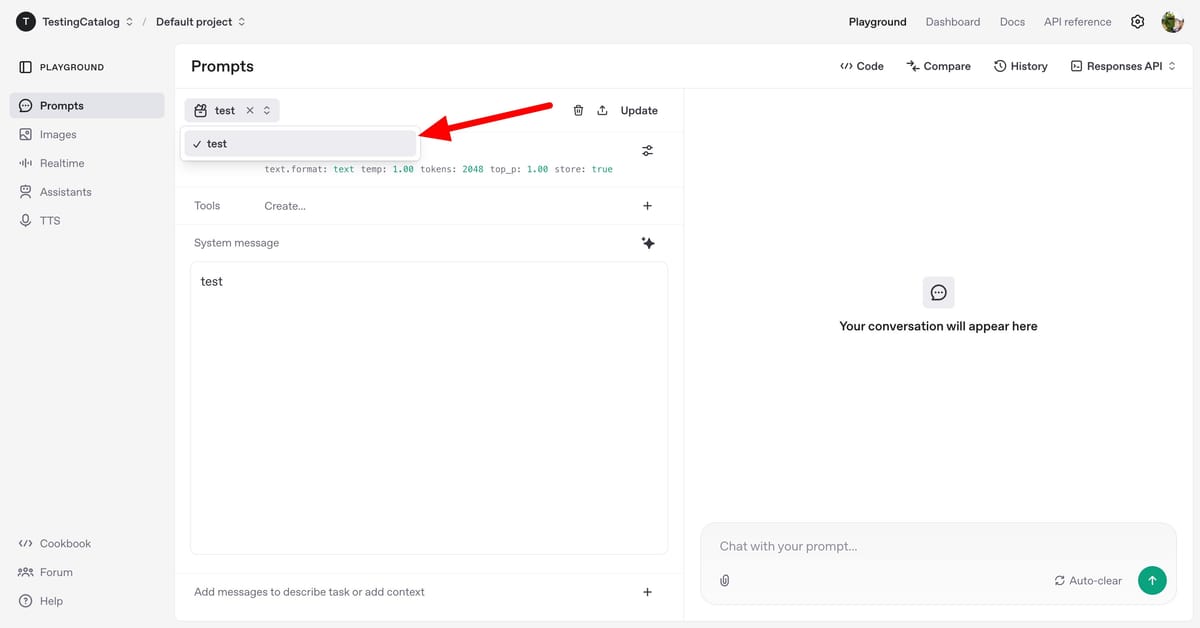1200x628 pixels.
Task: Enable Auto-clear for the chat
Action: coord(1087,580)
